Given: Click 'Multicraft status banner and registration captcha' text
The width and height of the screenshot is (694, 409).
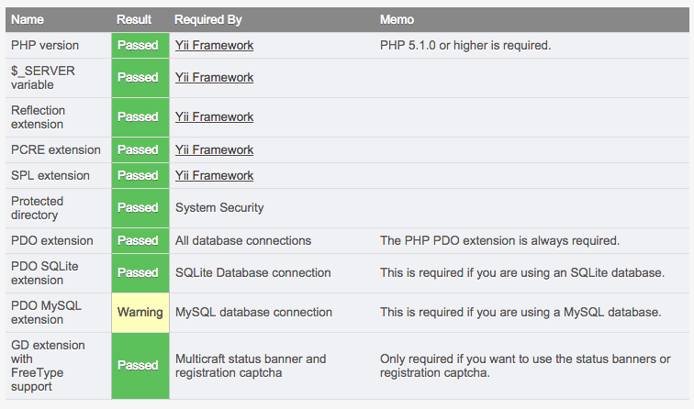Looking at the screenshot, I should click(x=250, y=365).
